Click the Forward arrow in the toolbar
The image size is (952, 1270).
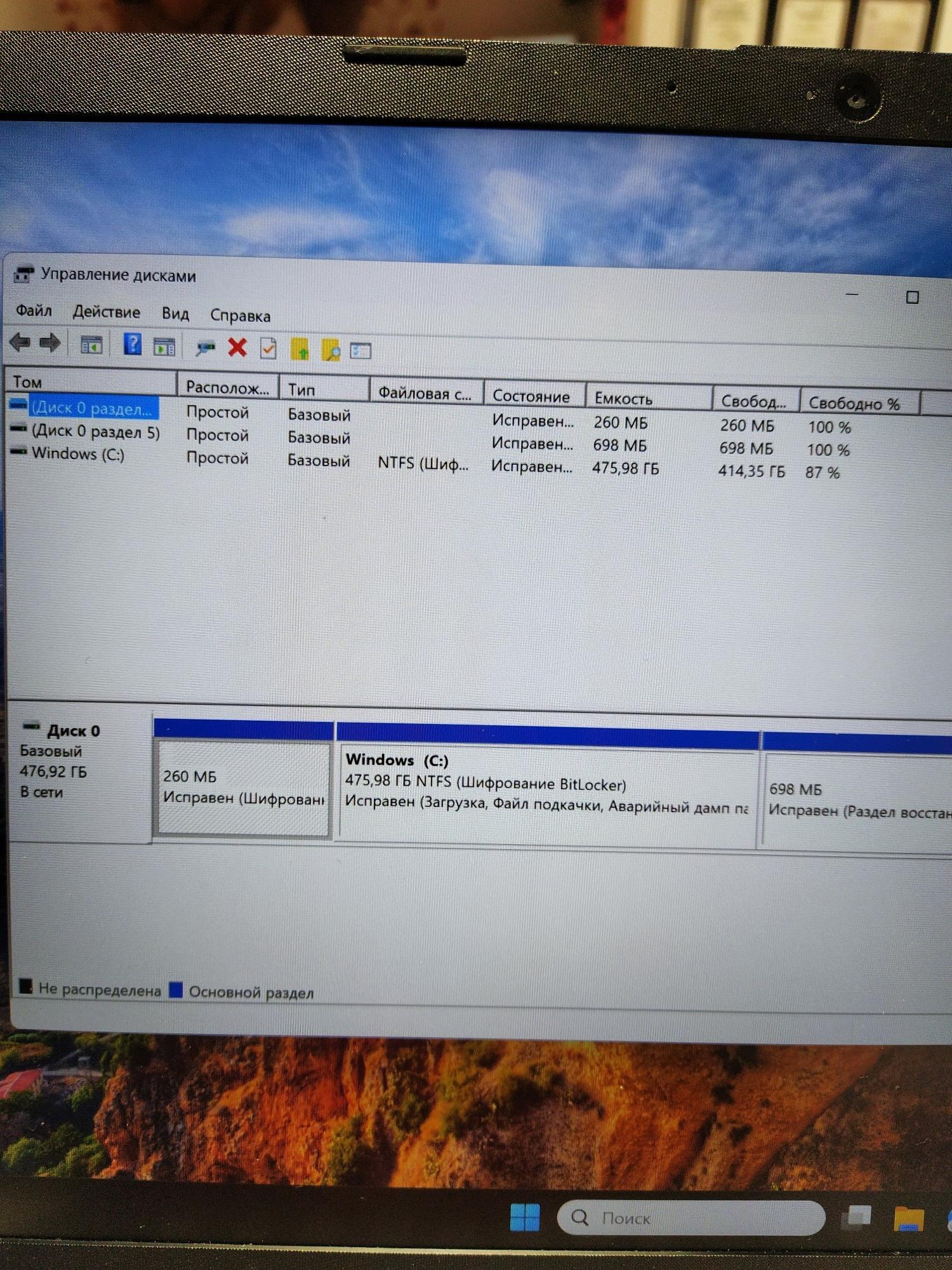50,344
